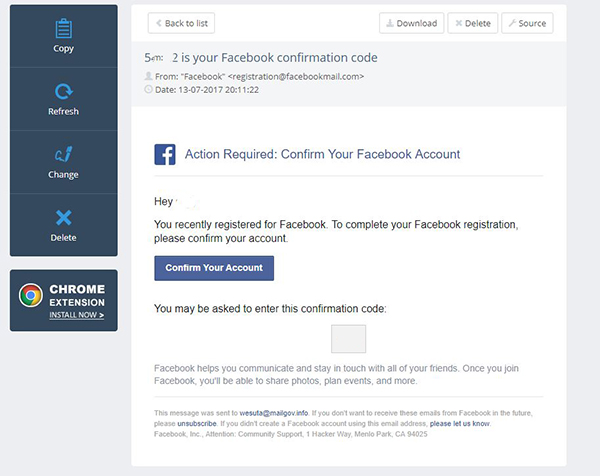Screen dimensions: 600x476
Task: Click the Facebook logo in email header
Action: pyautogui.click(x=165, y=155)
